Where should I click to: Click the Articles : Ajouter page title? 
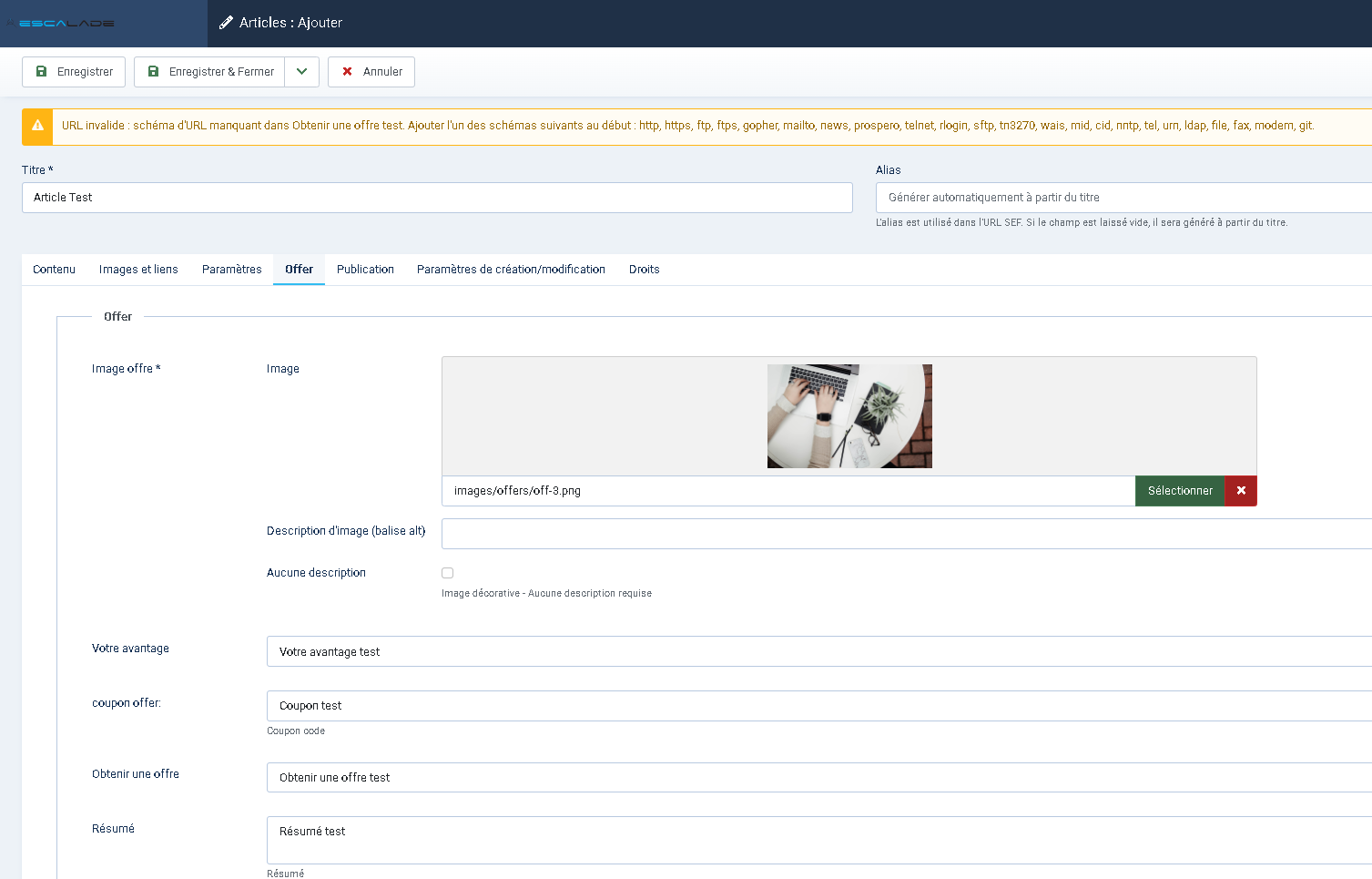tap(290, 23)
